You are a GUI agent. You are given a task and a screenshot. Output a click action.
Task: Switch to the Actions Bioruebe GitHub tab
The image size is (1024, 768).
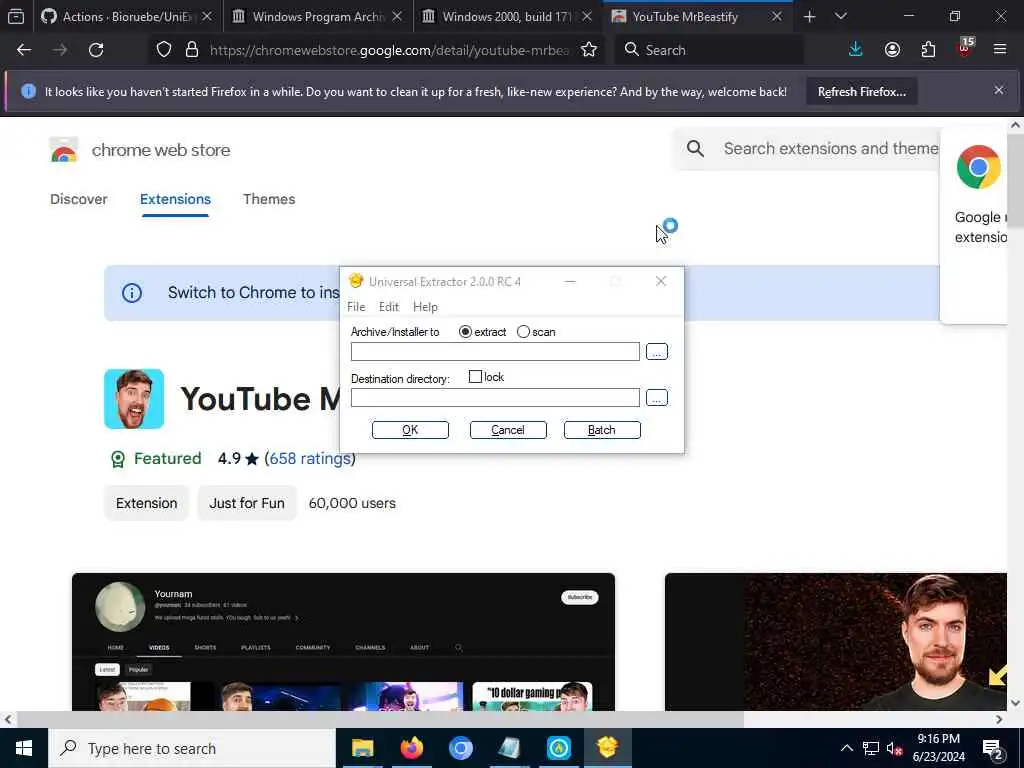click(127, 16)
